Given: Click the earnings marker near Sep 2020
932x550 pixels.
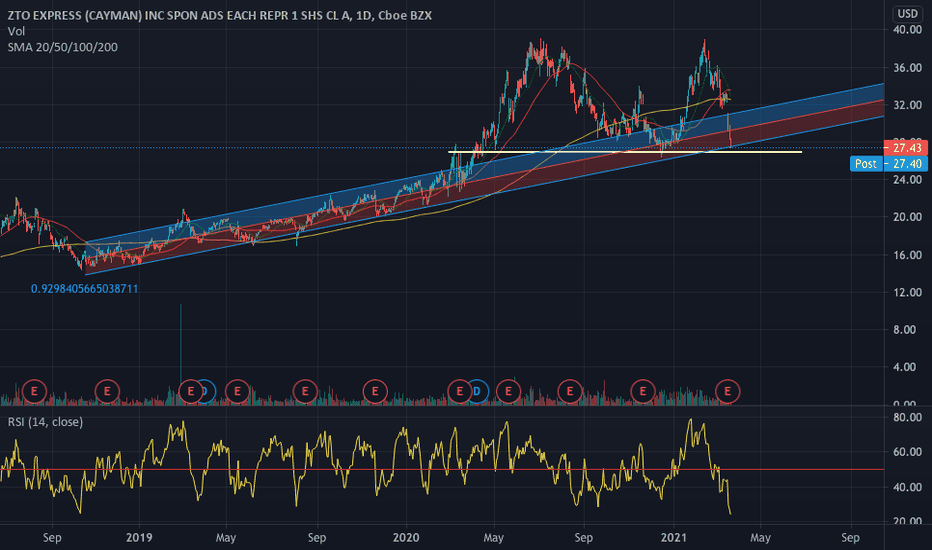Looking at the screenshot, I should [x=569, y=391].
